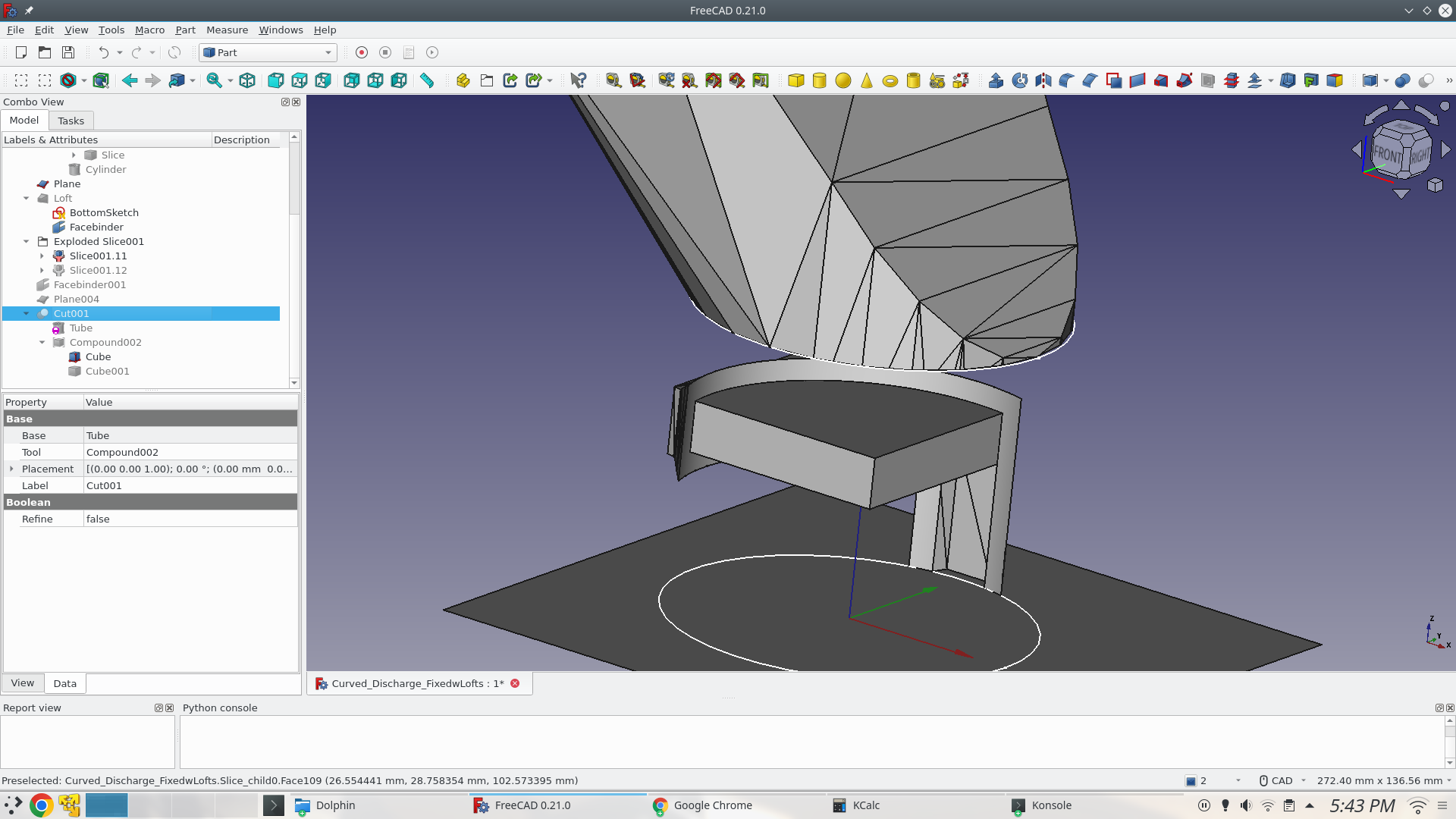Create a Torus primitive from the toolbar
Image resolution: width=1456 pixels, height=819 pixels.
point(890,80)
